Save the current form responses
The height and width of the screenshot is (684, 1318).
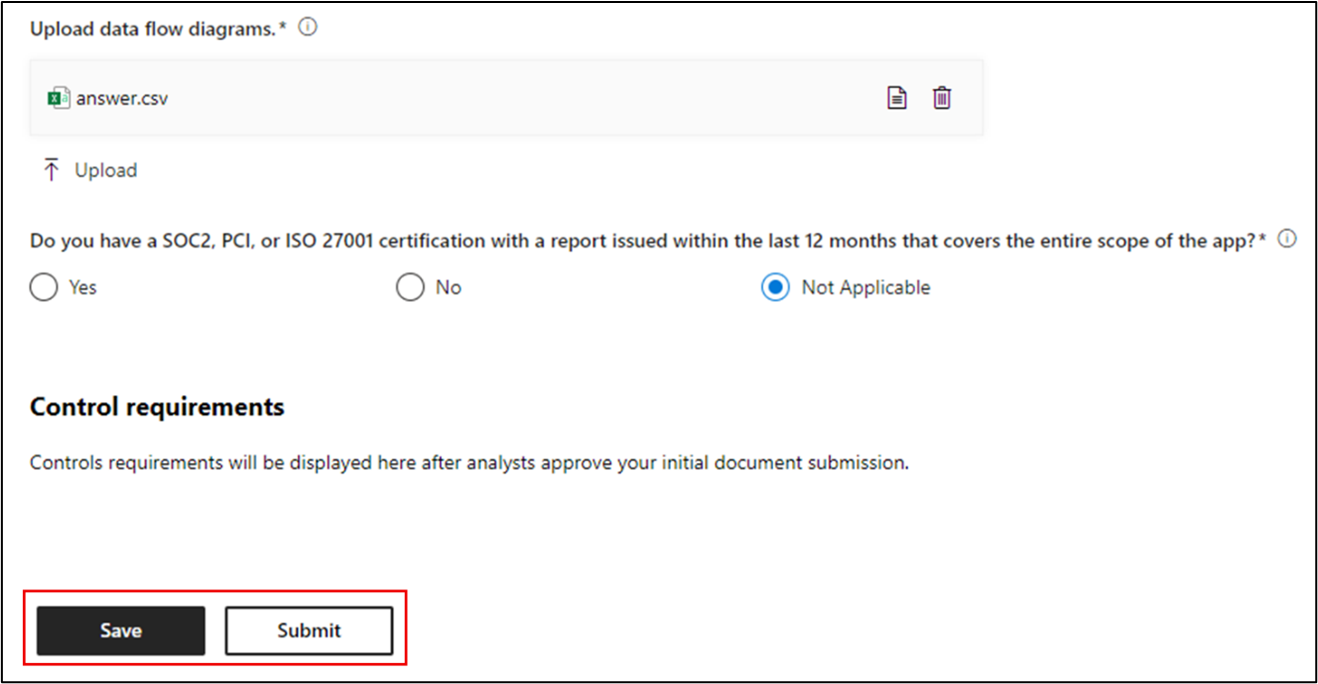pos(120,630)
